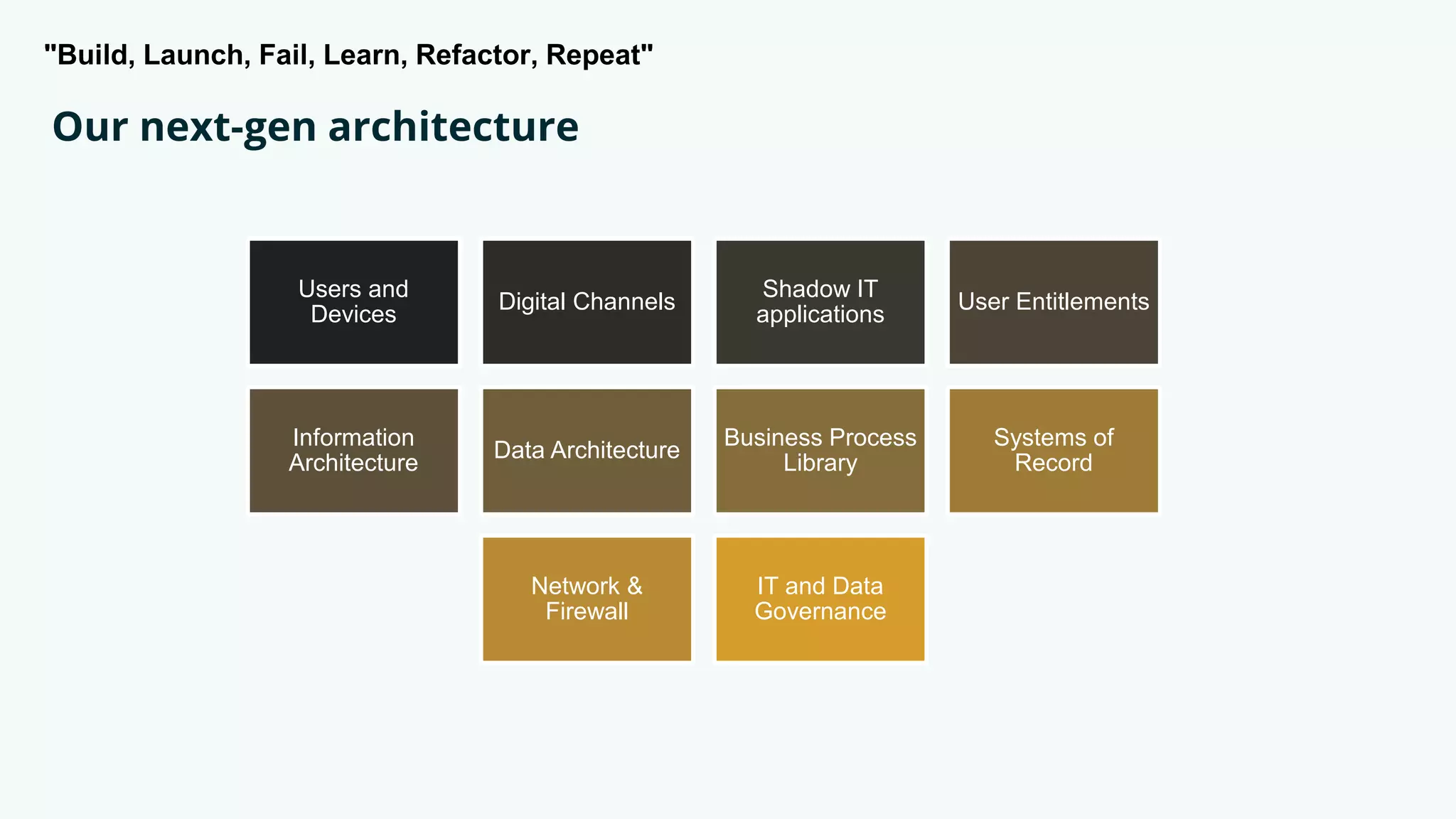This screenshot has width=1456, height=819.
Task: Click the 'Business Process Library' box
Action: pyautogui.click(x=820, y=451)
